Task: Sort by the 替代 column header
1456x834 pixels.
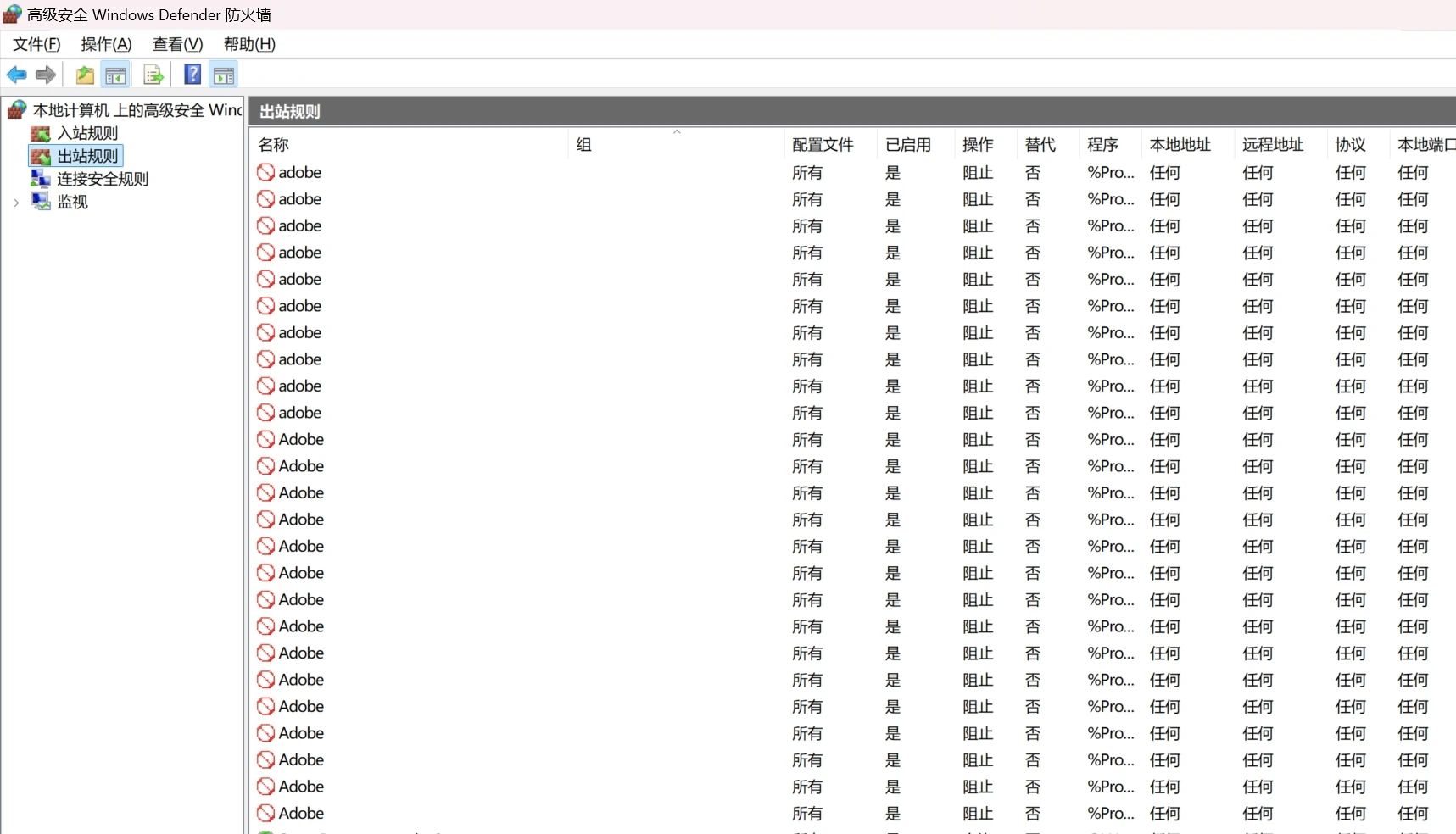Action: coord(1049,145)
